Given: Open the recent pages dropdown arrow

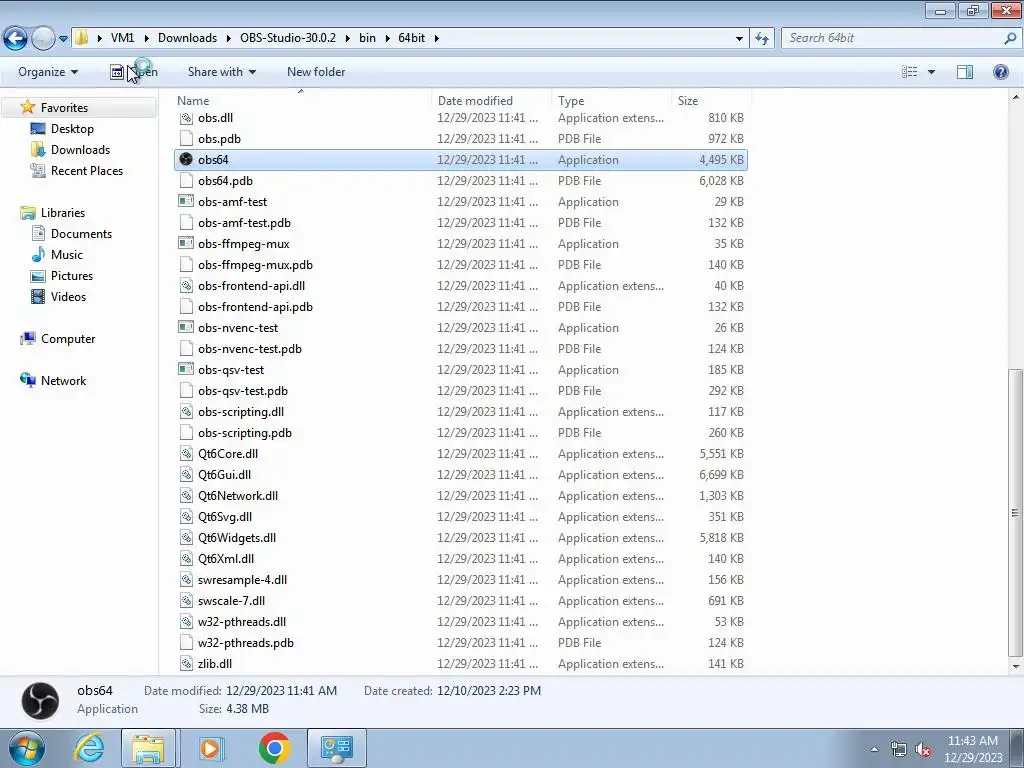Looking at the screenshot, I should coord(63,39).
